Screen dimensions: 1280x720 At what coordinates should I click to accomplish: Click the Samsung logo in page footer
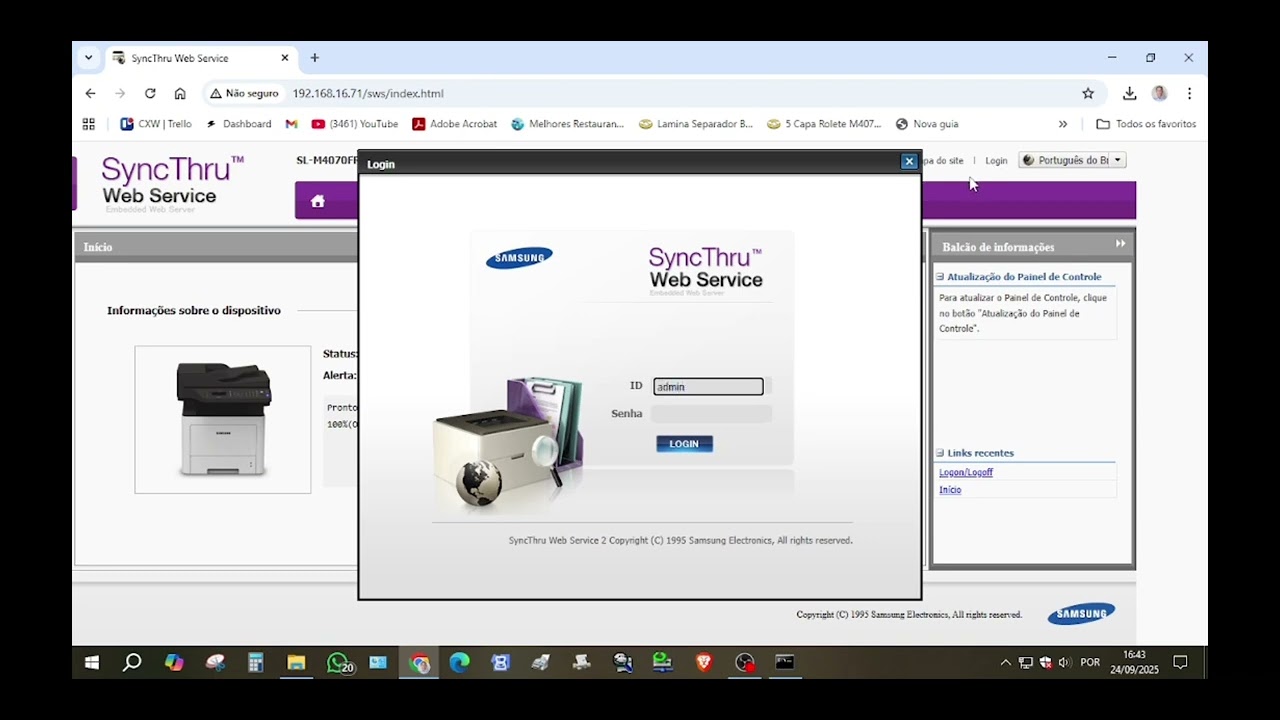click(1081, 614)
